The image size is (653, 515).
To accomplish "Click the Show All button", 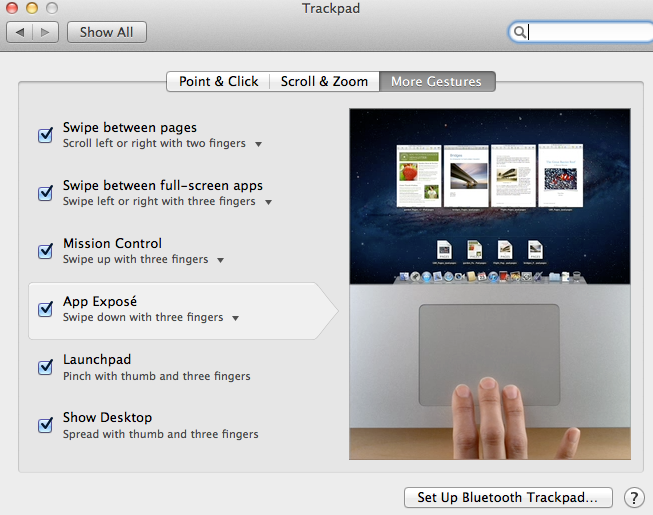I will click(x=107, y=32).
